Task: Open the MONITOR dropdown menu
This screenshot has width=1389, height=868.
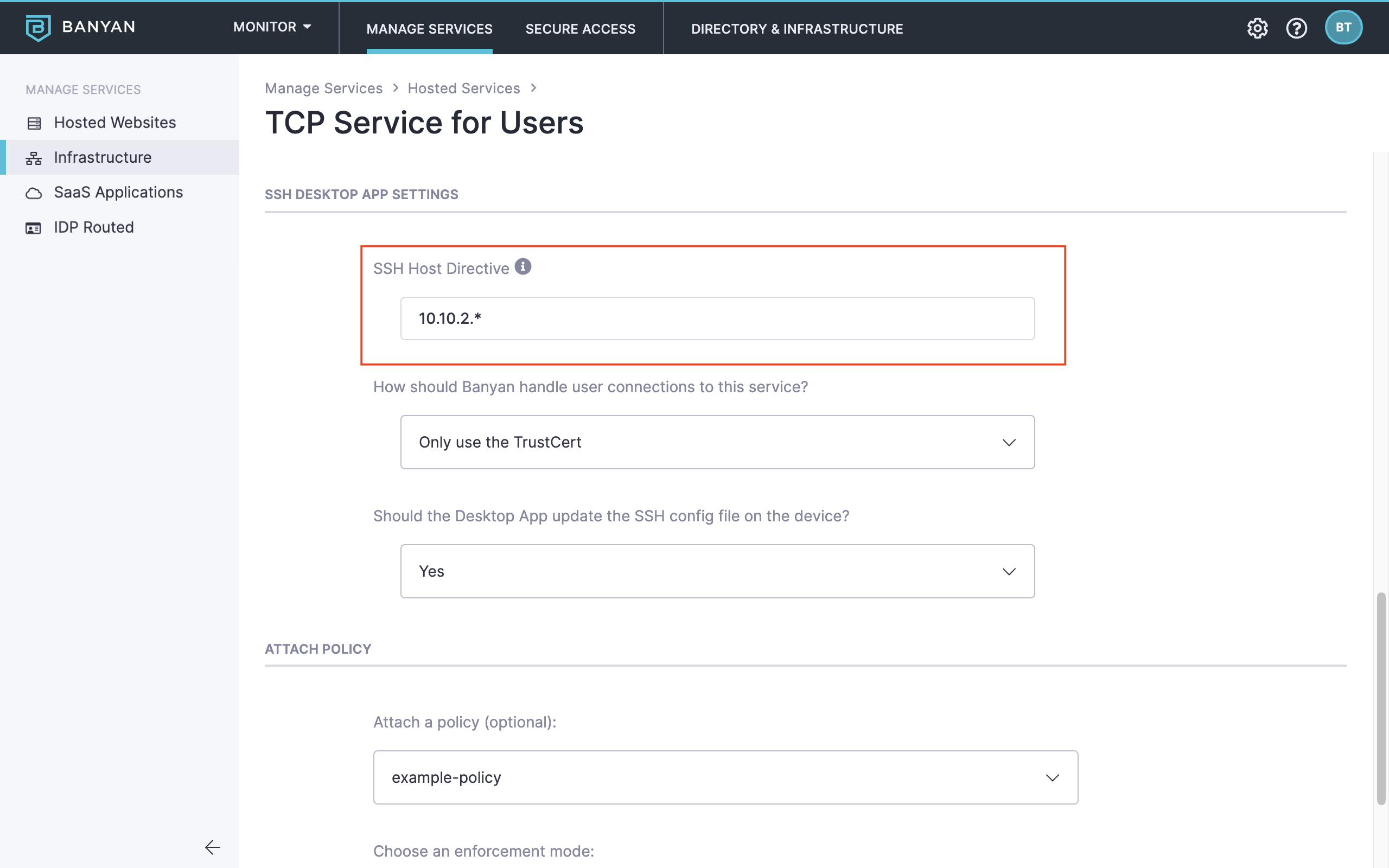Action: pos(272,27)
